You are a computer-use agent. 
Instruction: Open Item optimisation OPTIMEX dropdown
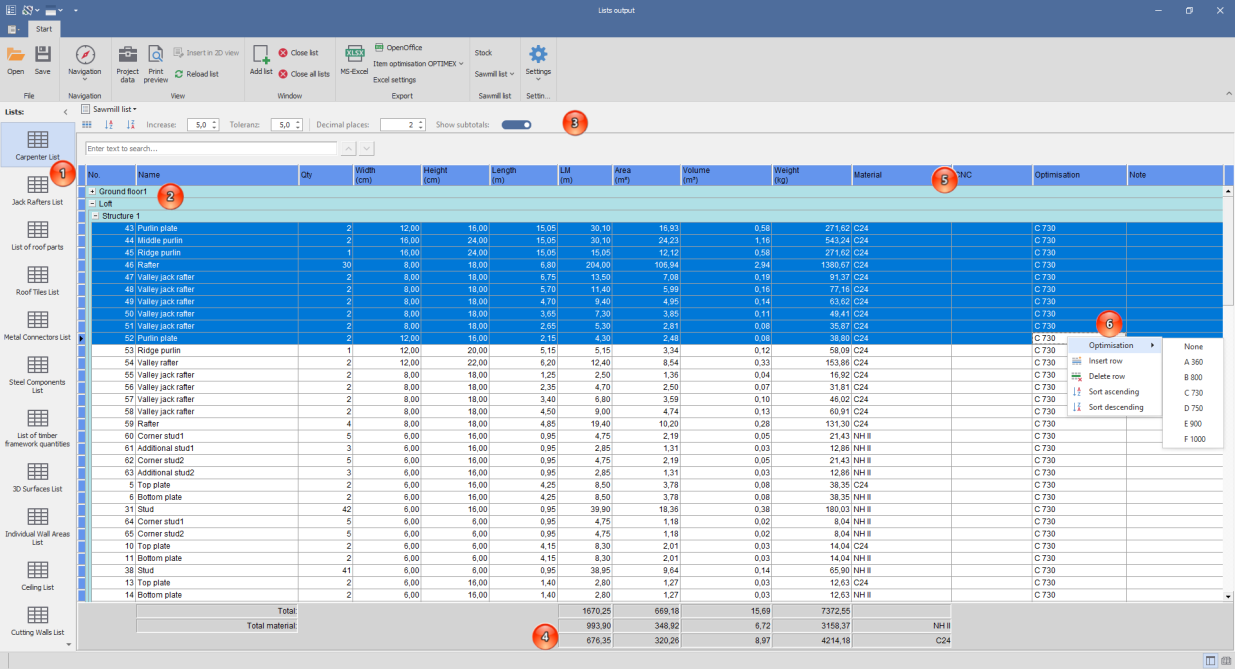(x=418, y=63)
